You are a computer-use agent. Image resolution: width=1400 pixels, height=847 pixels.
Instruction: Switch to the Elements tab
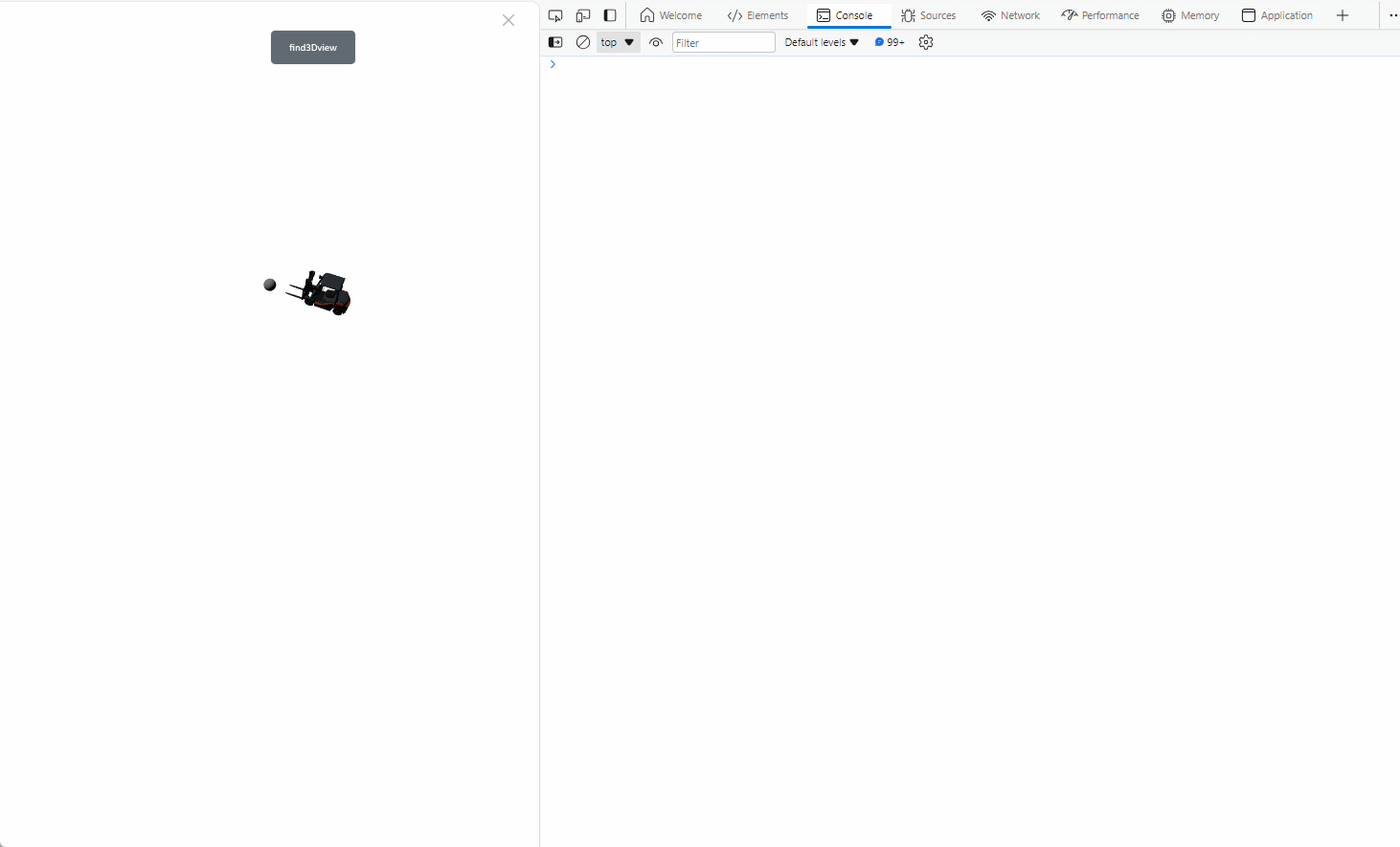point(758,15)
